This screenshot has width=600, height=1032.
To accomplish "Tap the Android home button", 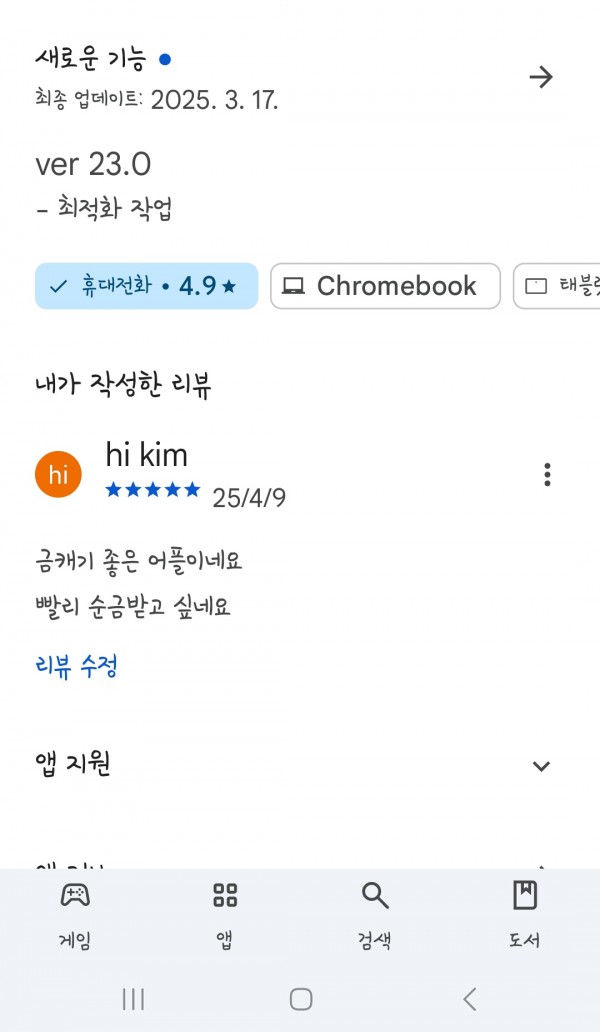I will point(301,999).
